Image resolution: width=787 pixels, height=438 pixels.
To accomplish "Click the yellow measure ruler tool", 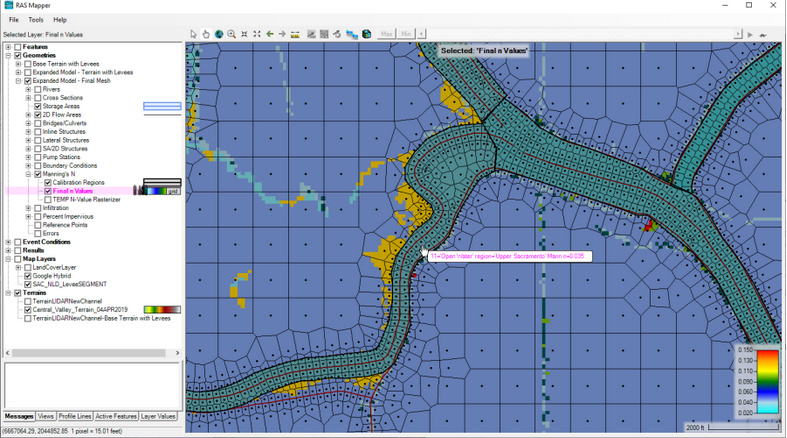I will point(297,34).
